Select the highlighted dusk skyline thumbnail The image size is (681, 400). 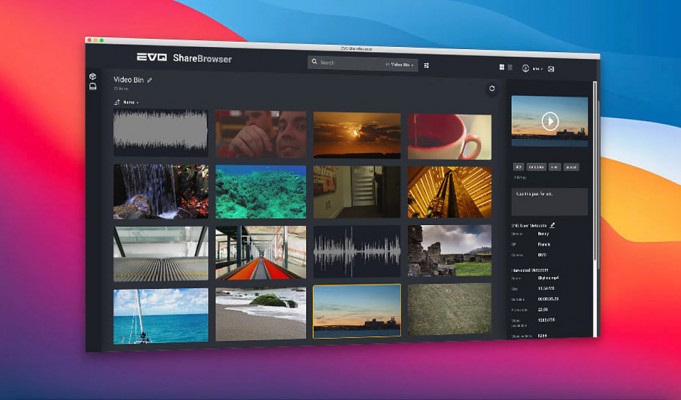pyautogui.click(x=357, y=311)
